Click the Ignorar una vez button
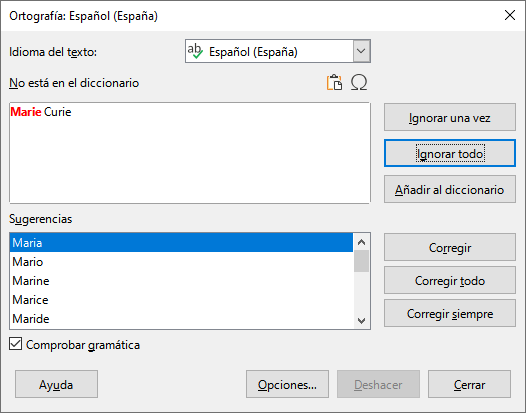The height and width of the screenshot is (413, 526). click(450, 117)
